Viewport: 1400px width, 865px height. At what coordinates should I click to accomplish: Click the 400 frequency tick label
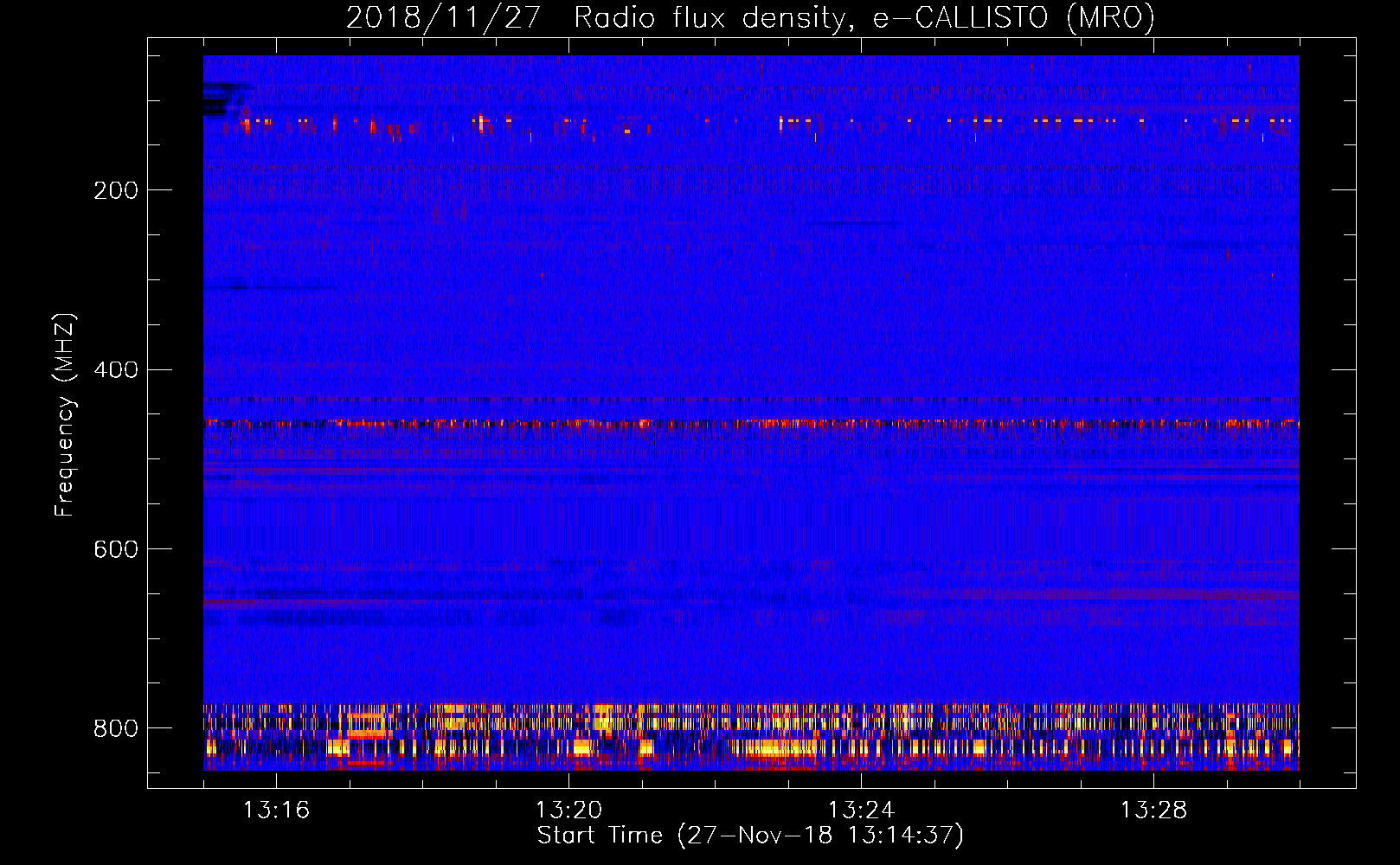pos(116,370)
